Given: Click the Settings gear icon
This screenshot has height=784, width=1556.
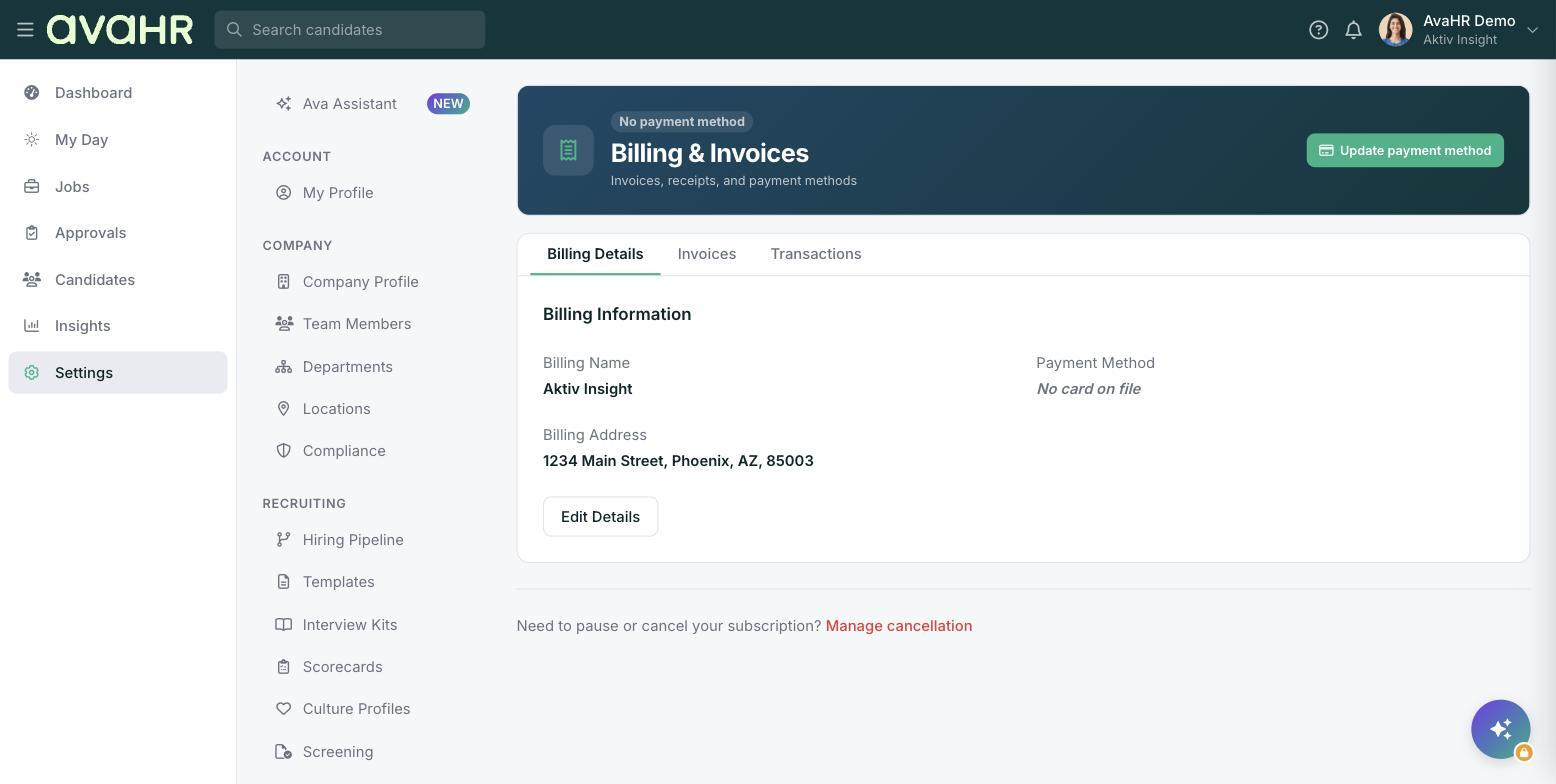Looking at the screenshot, I should pos(32,373).
